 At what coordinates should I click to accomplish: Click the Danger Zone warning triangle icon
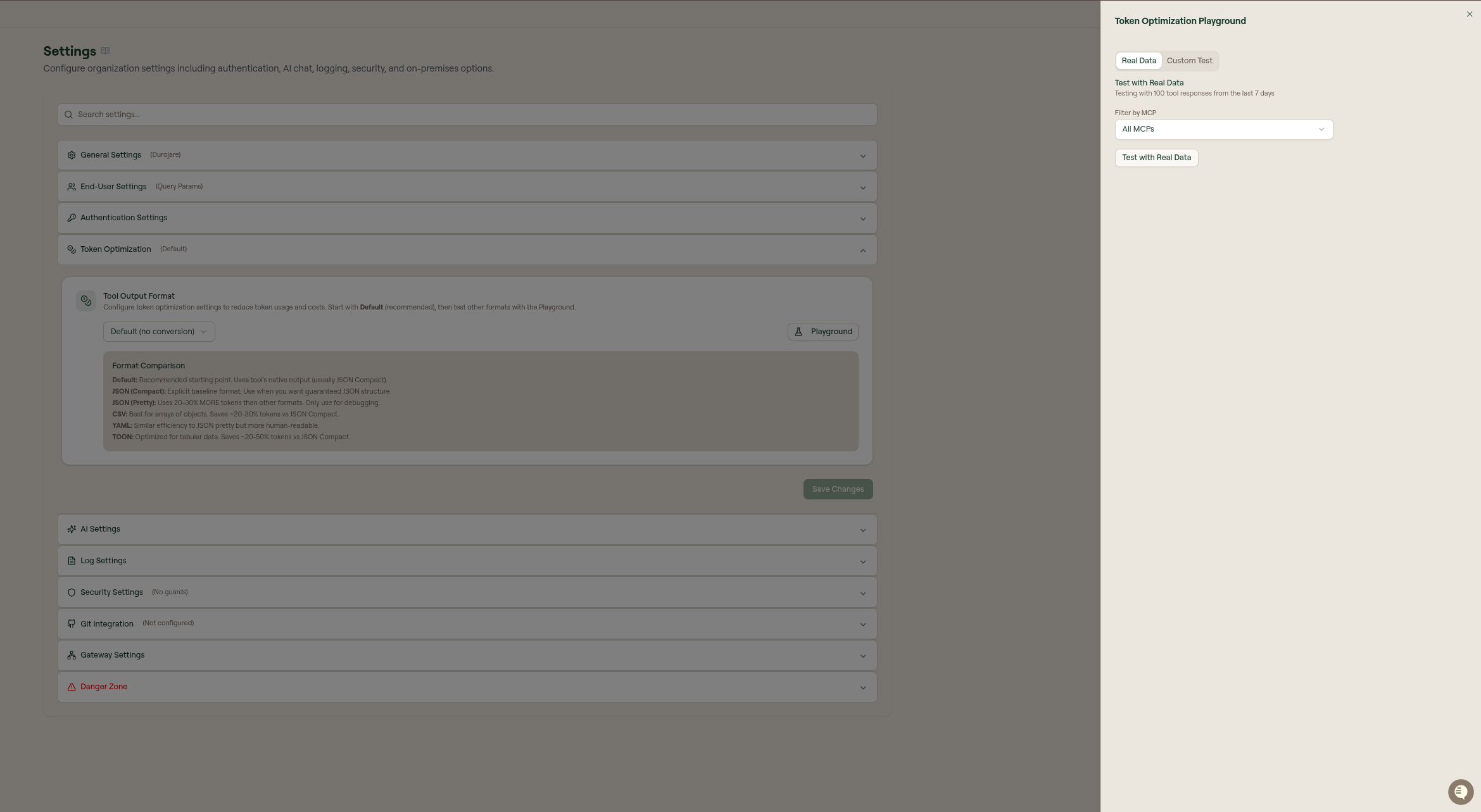pyautogui.click(x=72, y=687)
